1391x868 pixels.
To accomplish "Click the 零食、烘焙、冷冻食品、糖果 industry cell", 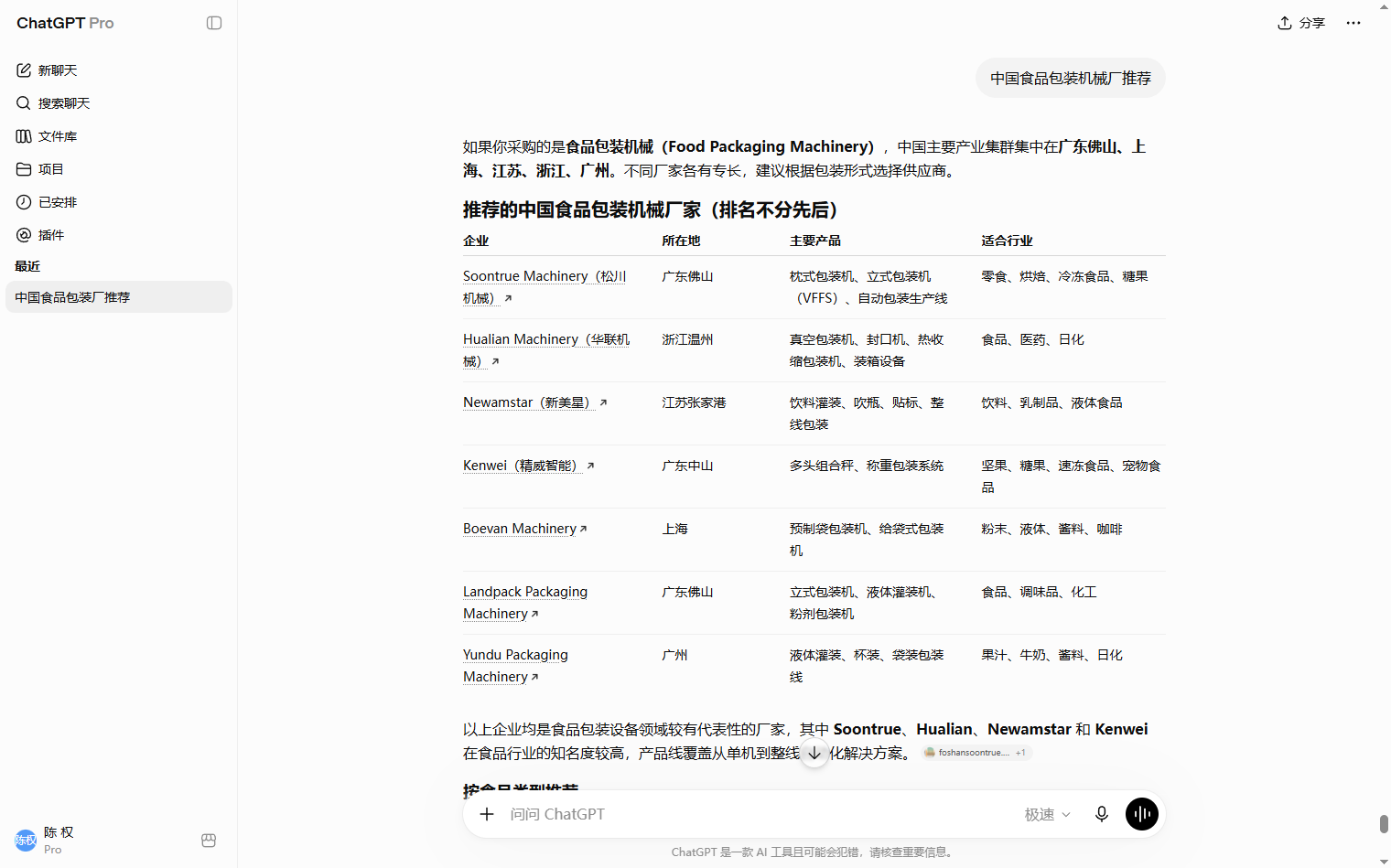I will tap(1065, 276).
